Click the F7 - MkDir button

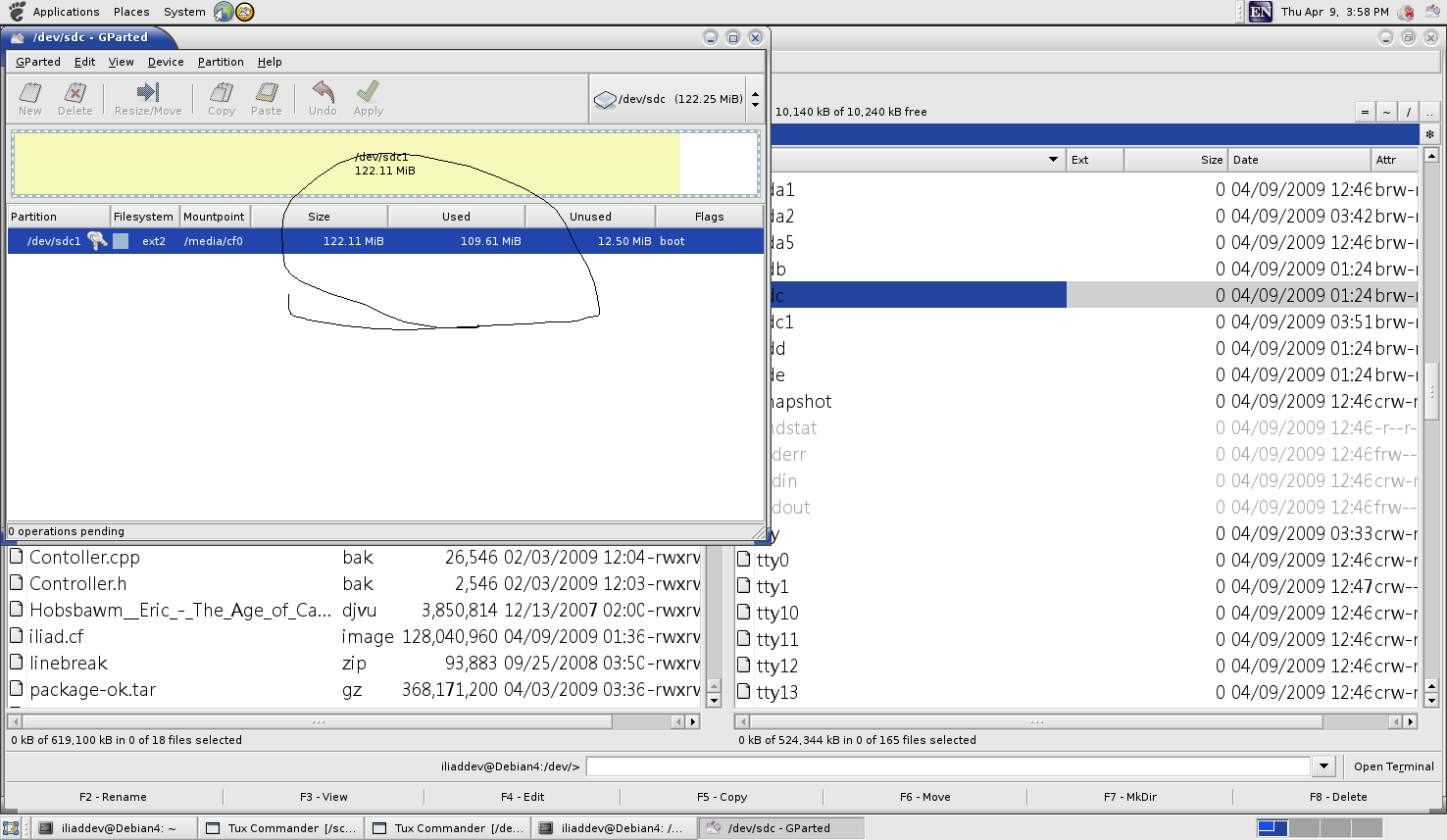1130,797
